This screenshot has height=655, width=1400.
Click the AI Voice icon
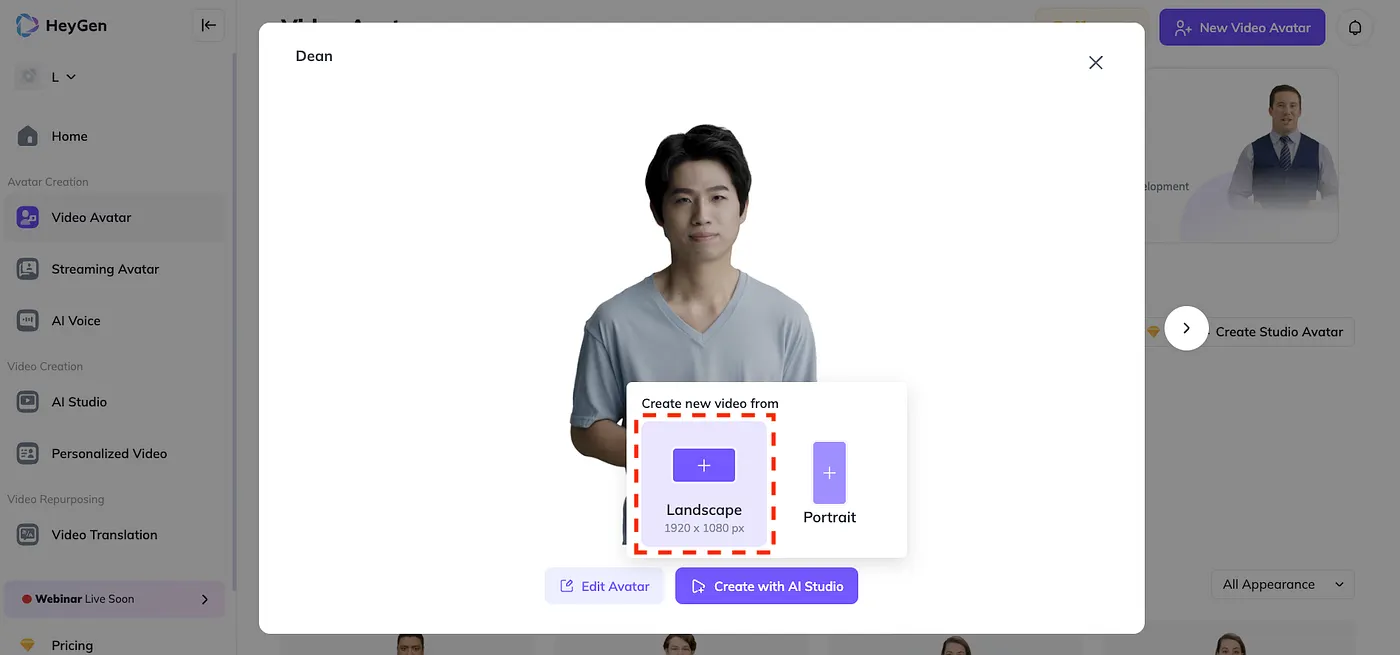(28, 321)
